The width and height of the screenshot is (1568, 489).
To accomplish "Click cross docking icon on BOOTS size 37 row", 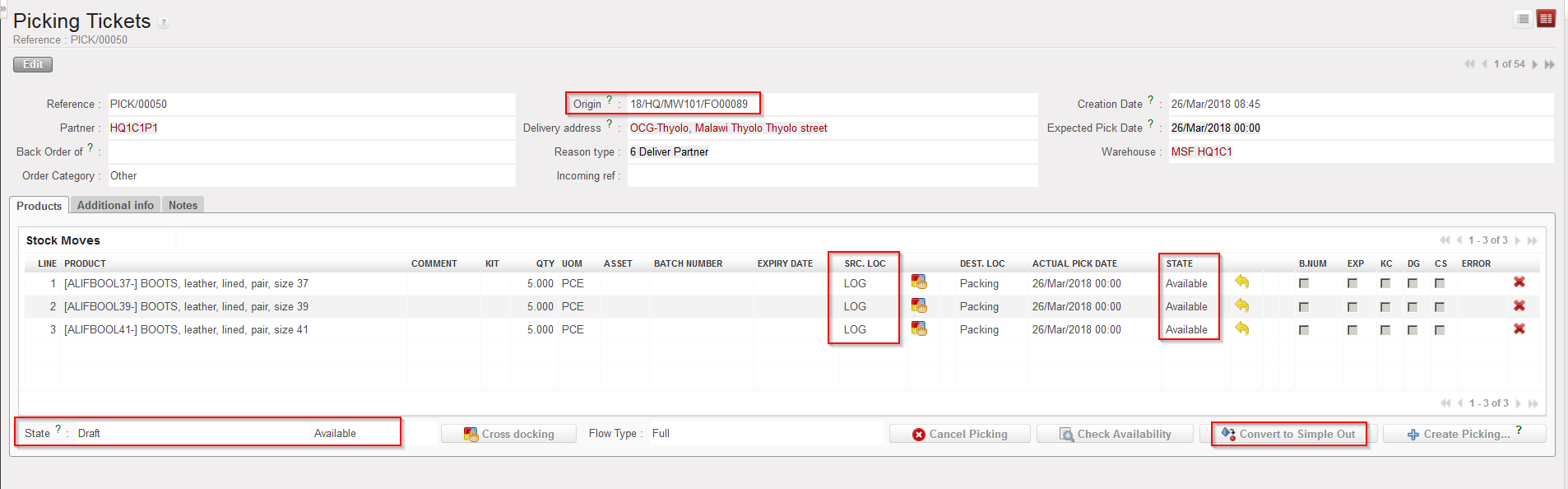I will click(919, 282).
